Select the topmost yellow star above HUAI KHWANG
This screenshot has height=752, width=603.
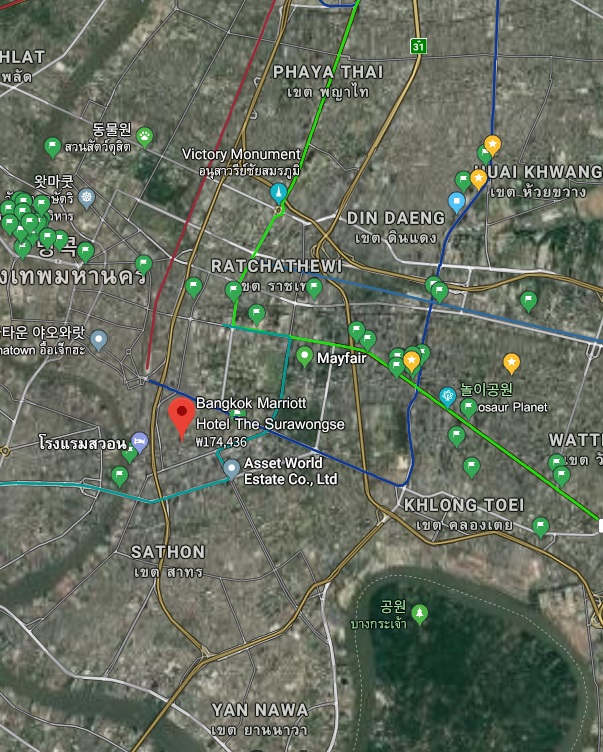(x=492, y=145)
